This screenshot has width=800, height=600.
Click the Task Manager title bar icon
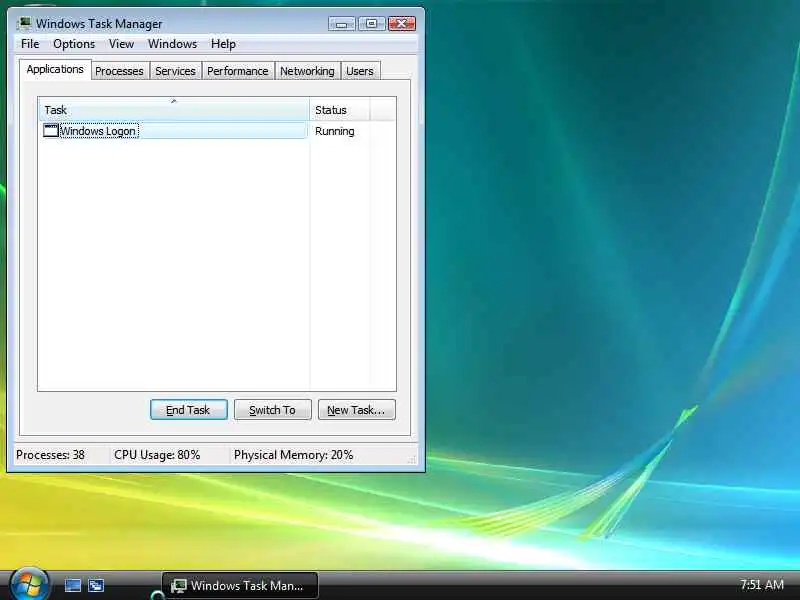tap(23, 23)
